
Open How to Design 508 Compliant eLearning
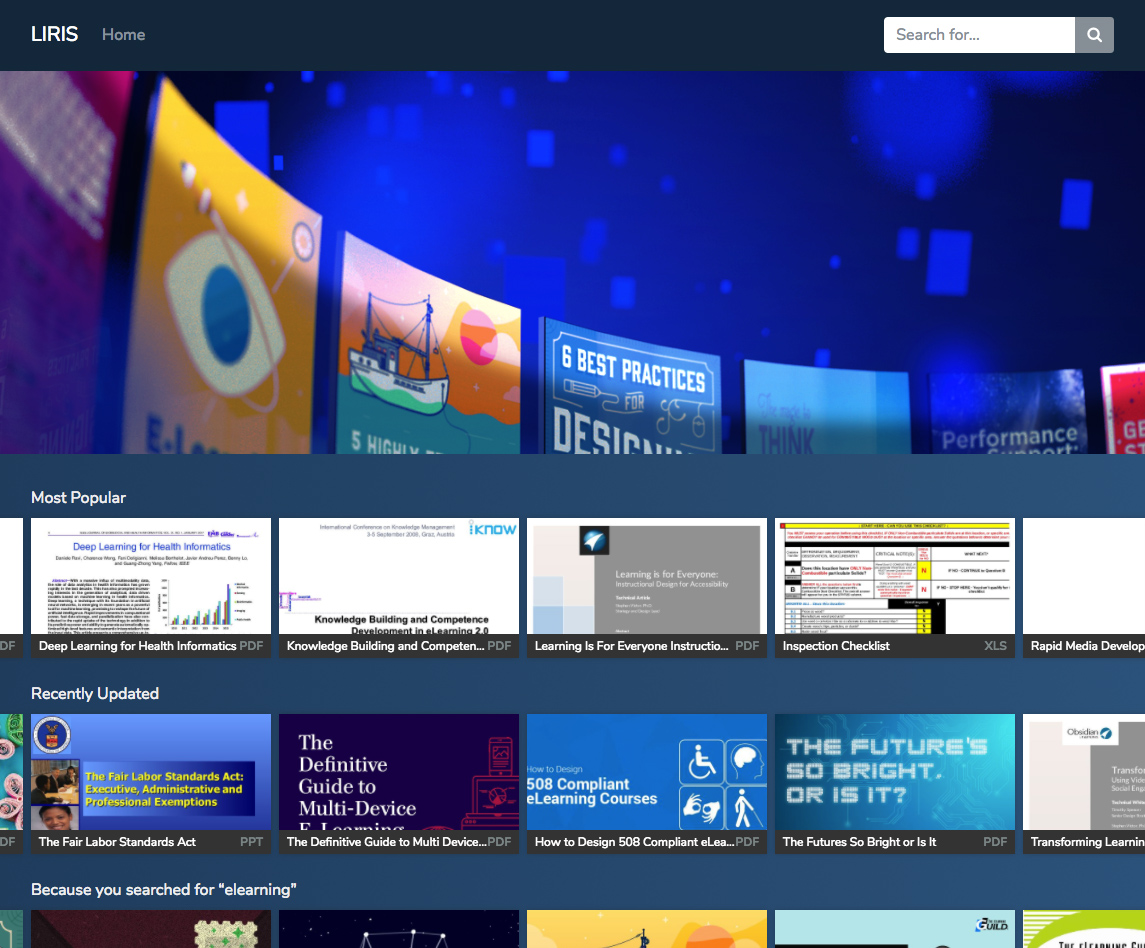coord(647,772)
